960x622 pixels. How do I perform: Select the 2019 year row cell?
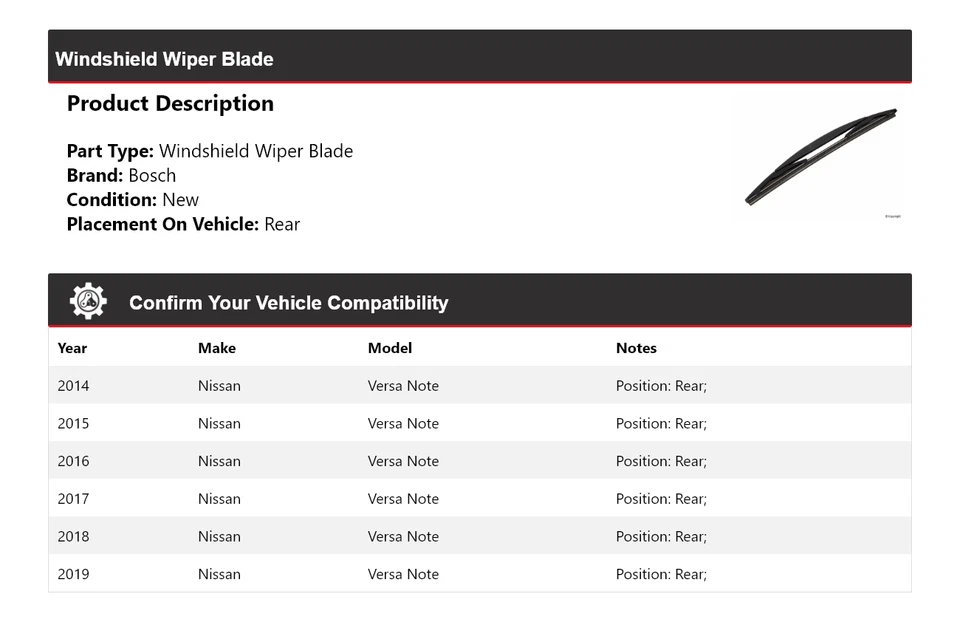(73, 574)
